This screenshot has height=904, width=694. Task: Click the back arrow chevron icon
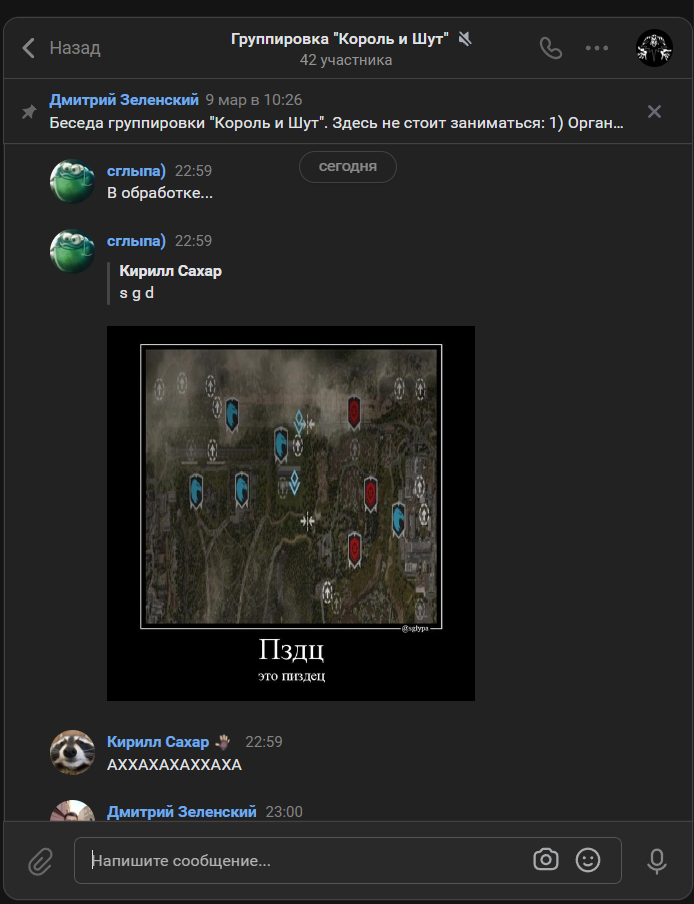click(x=28, y=48)
